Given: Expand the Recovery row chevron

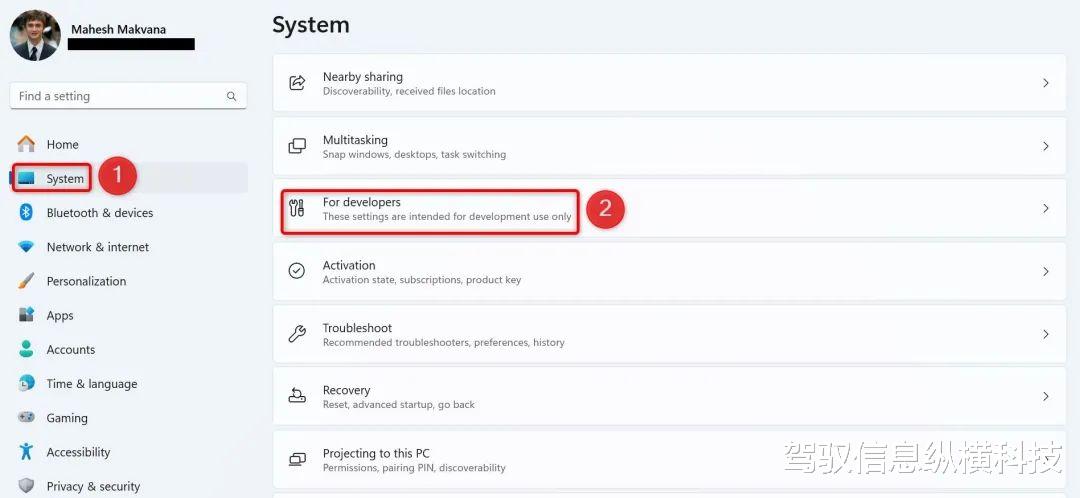Looking at the screenshot, I should (1046, 397).
